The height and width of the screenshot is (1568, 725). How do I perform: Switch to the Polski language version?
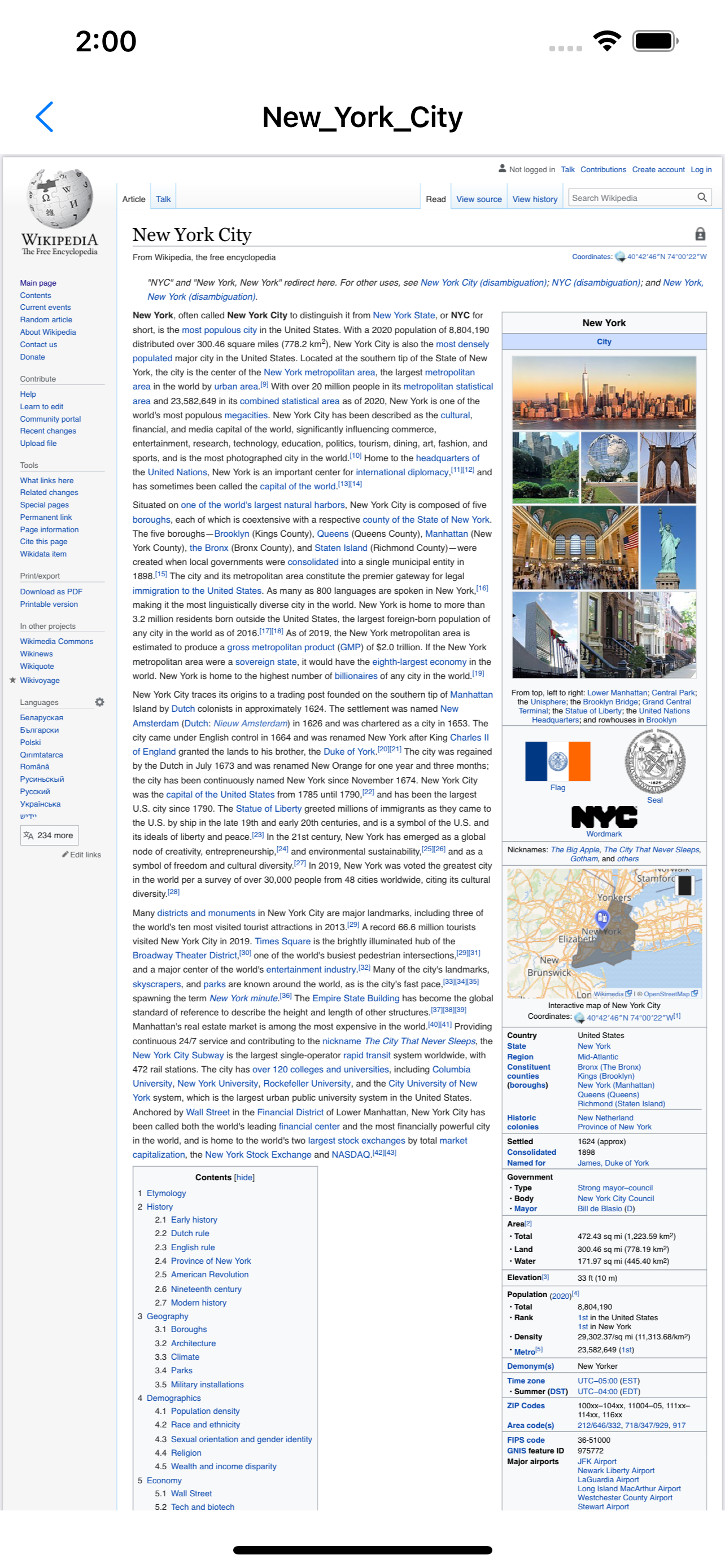[30, 742]
